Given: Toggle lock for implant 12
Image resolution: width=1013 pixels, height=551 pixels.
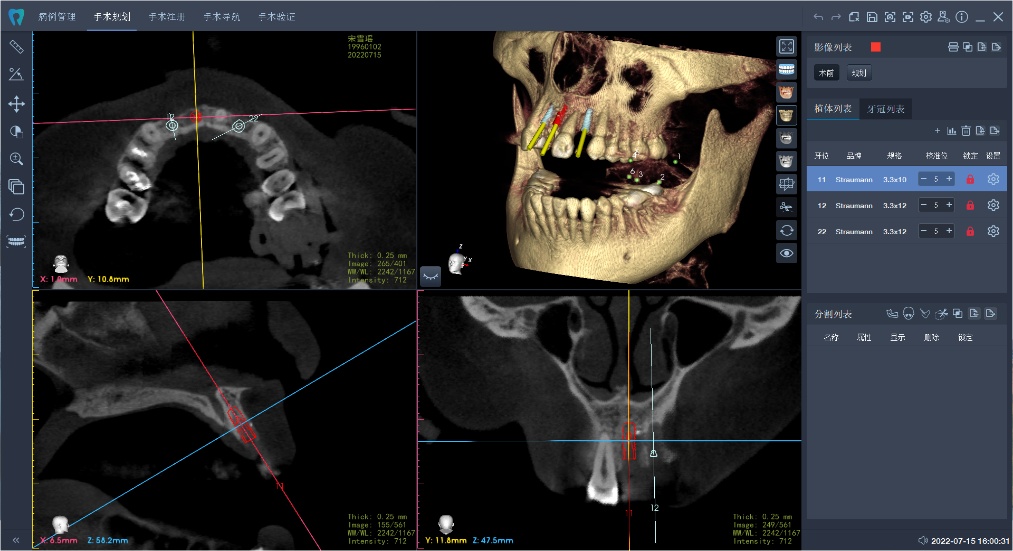Looking at the screenshot, I should [970, 205].
